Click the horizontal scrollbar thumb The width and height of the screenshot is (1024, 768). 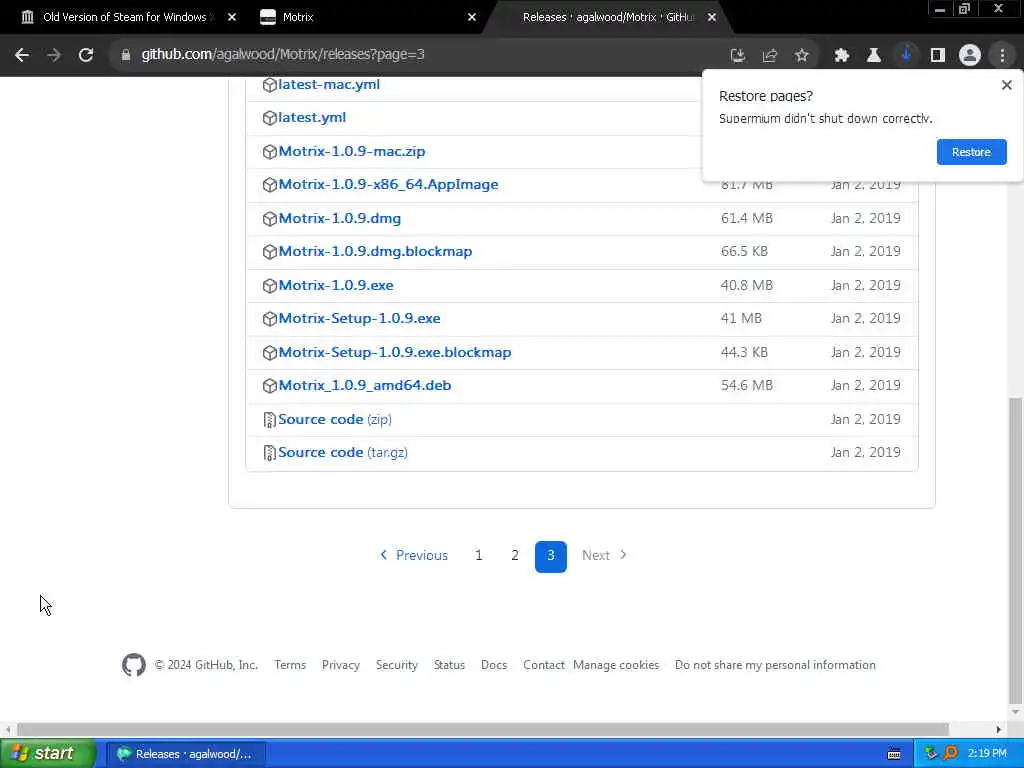(x=483, y=729)
